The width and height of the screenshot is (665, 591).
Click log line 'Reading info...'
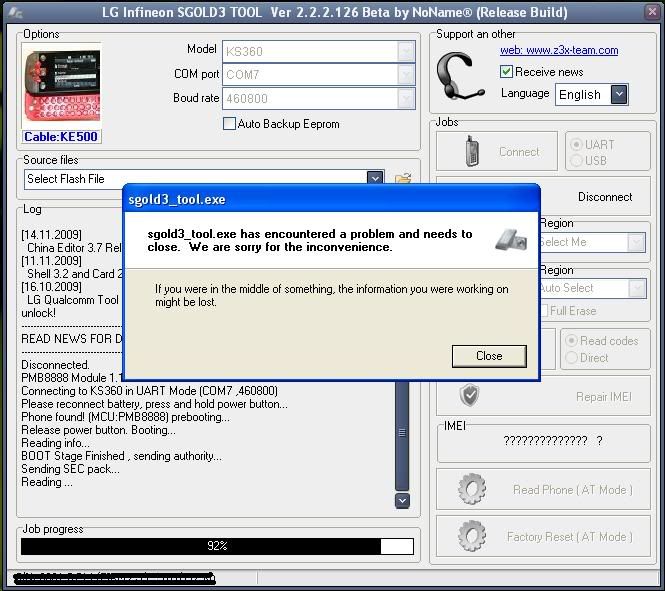click(55, 443)
